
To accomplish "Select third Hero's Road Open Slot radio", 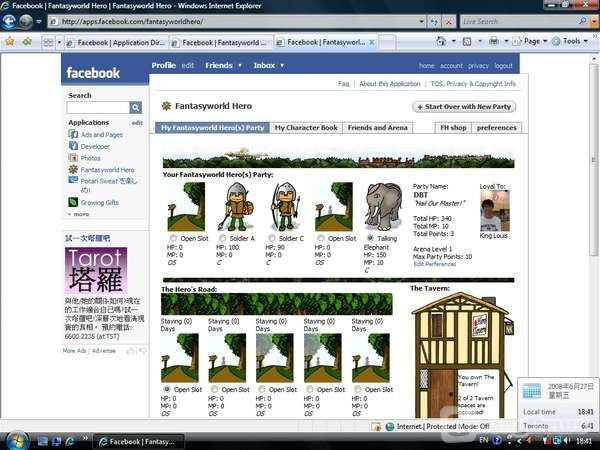I will (x=262, y=389).
